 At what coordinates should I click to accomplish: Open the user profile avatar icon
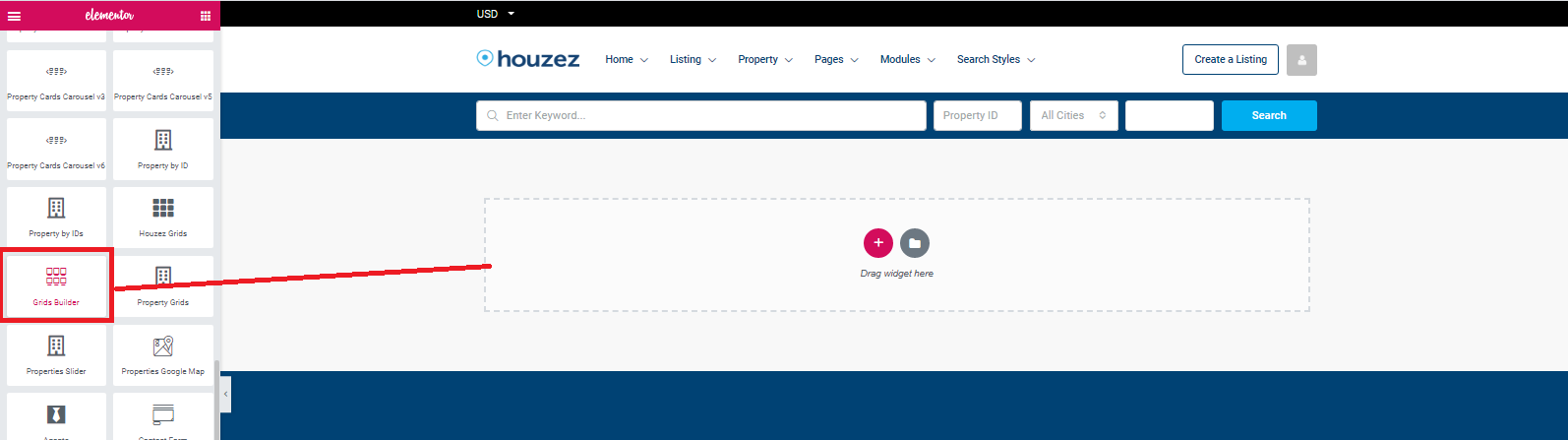coord(1301,60)
